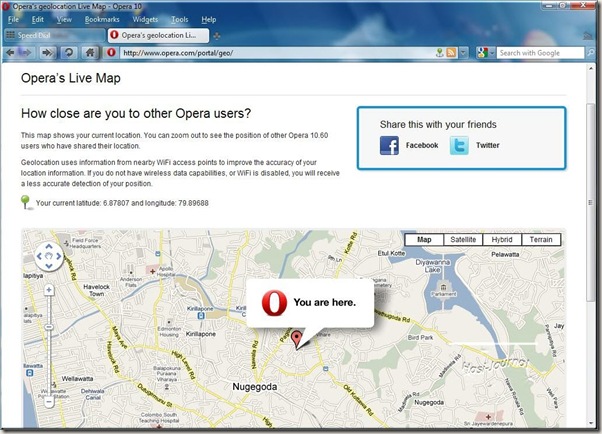Click the red location marker pin

(x=296, y=340)
